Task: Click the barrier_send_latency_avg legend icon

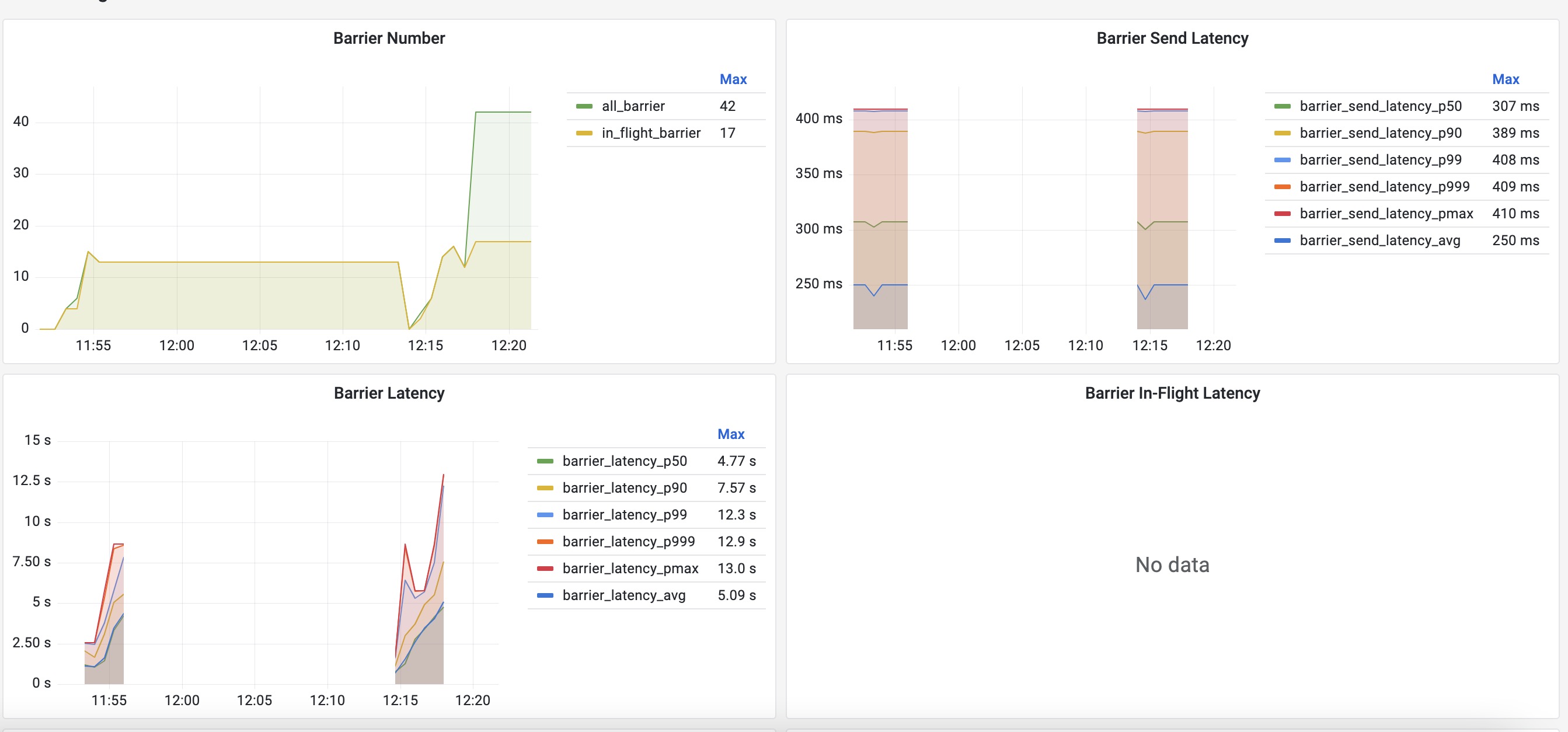Action: point(1282,240)
